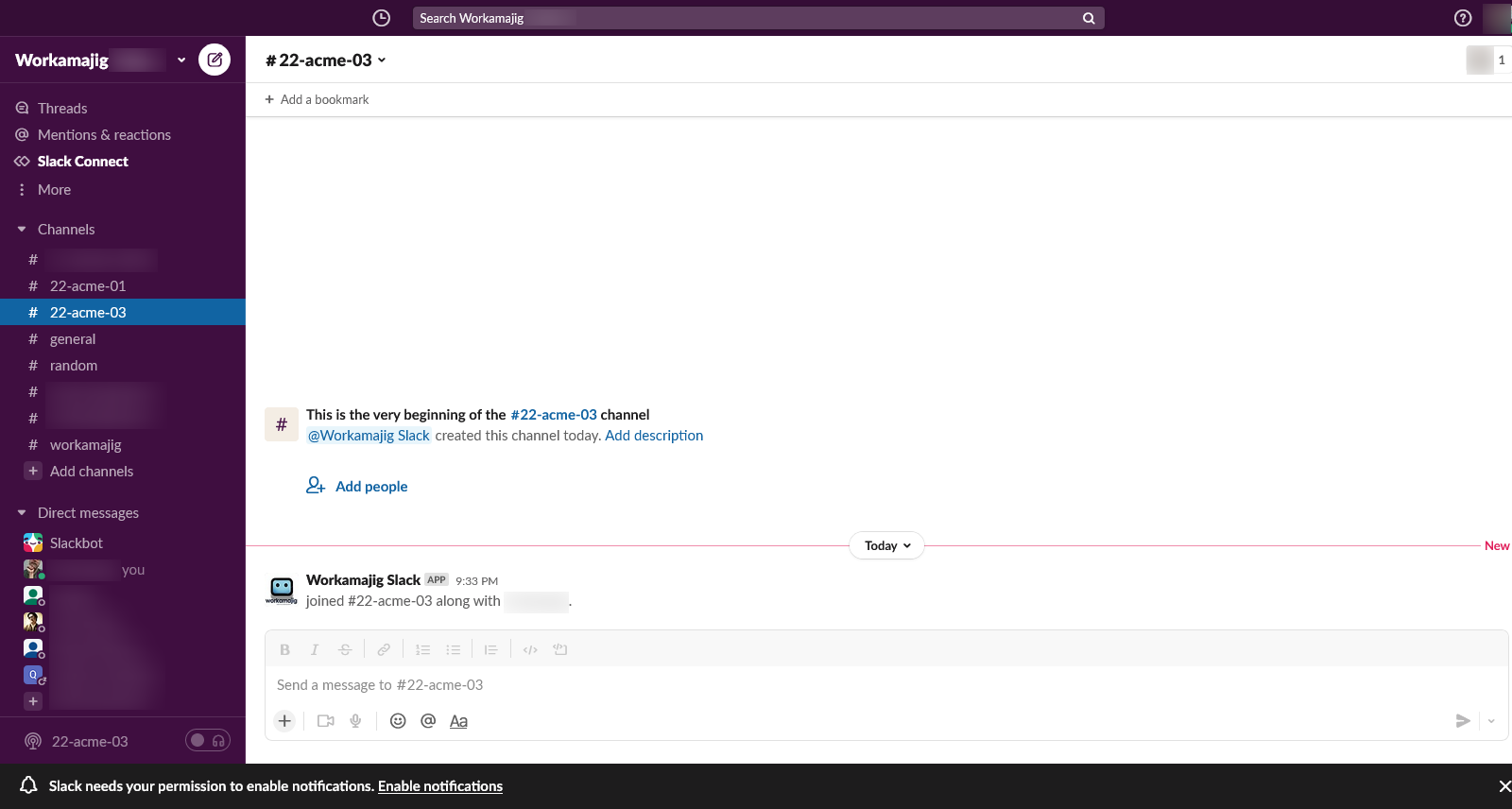Hide formatting with the Aa icon

pos(458,721)
